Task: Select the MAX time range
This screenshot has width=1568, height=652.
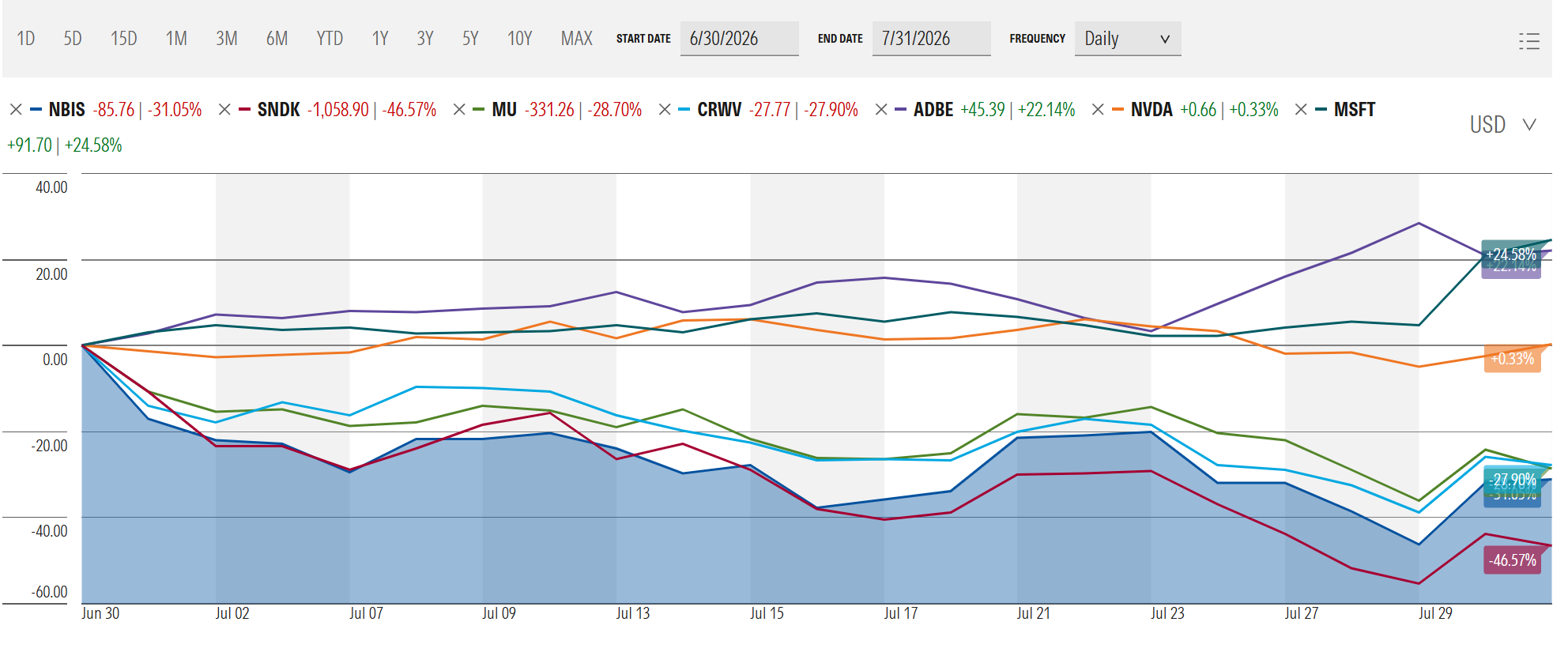Action: pos(577,39)
